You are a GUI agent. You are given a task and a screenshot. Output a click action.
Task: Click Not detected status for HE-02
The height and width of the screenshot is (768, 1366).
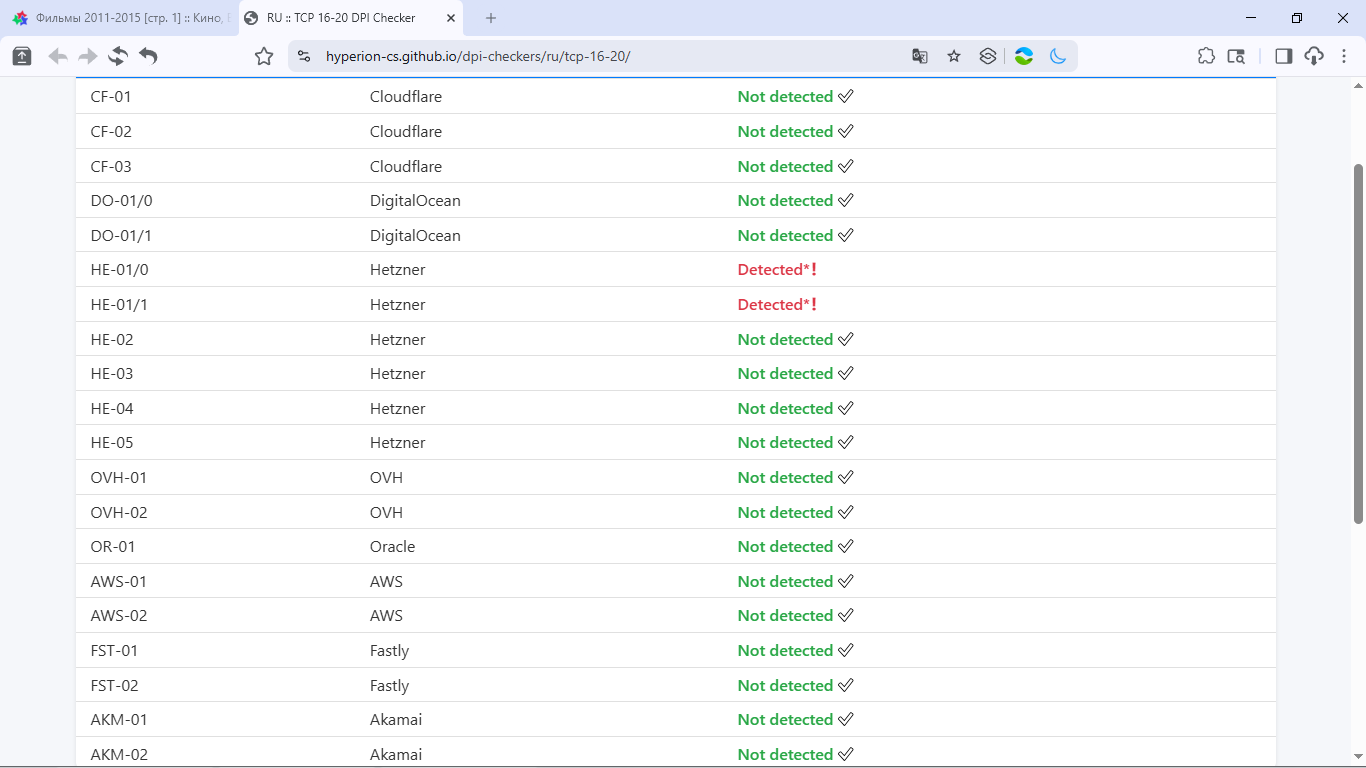click(796, 340)
